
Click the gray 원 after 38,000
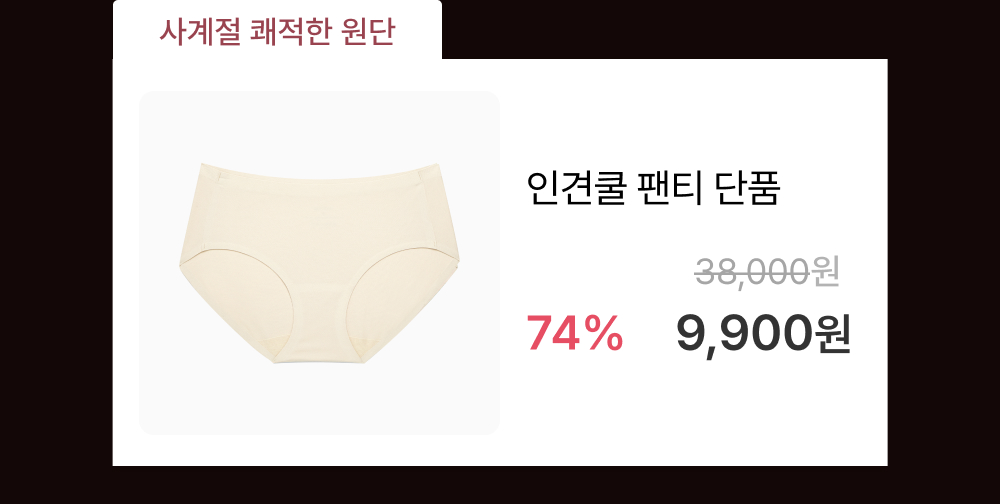[826, 272]
